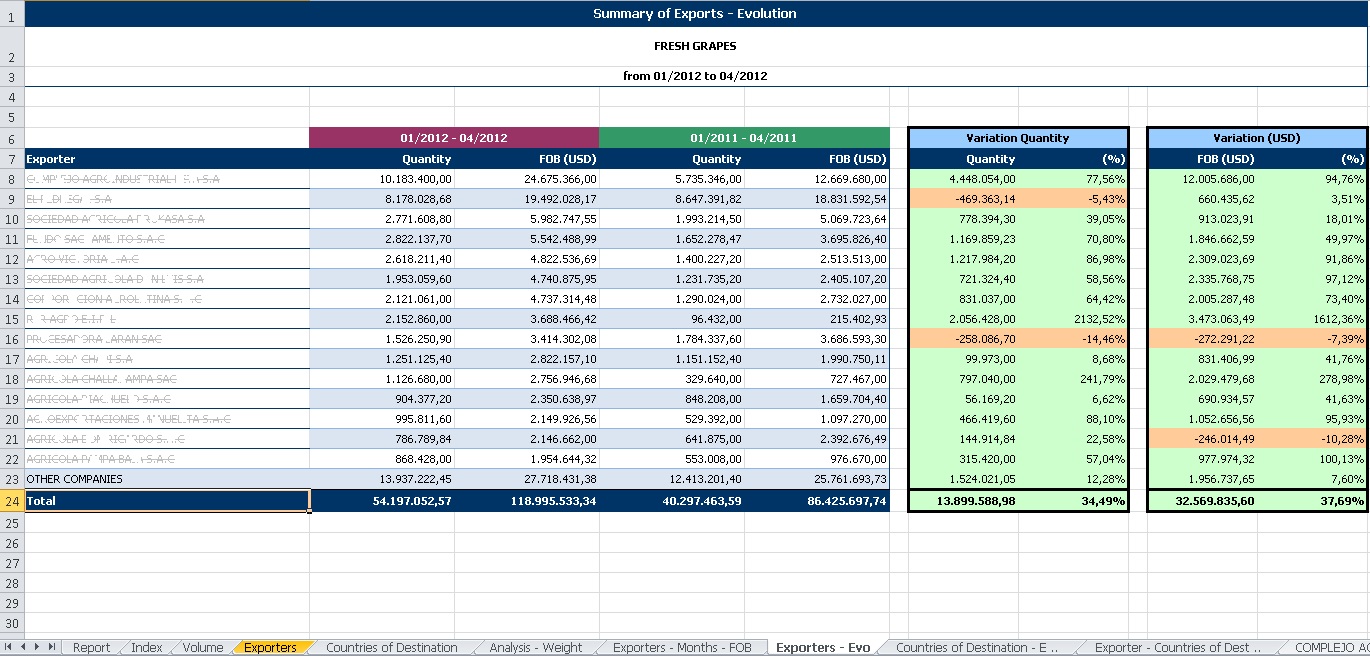Open Exporters - Months - FOB tab
1370x656 pixels.
pyautogui.click(x=681, y=647)
